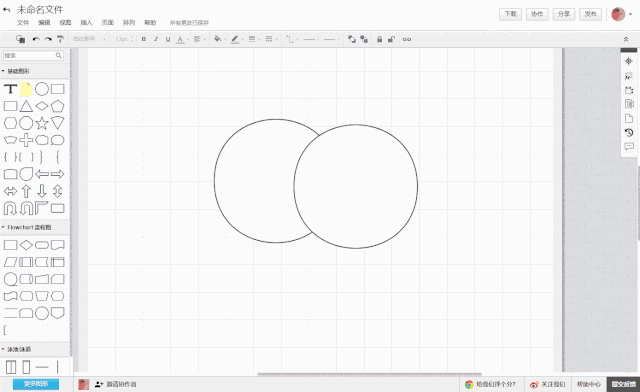Image resolution: width=640 pixels, height=392 pixels.
Task: Open the user avatar dropdown arrow
Action: [x=631, y=14]
